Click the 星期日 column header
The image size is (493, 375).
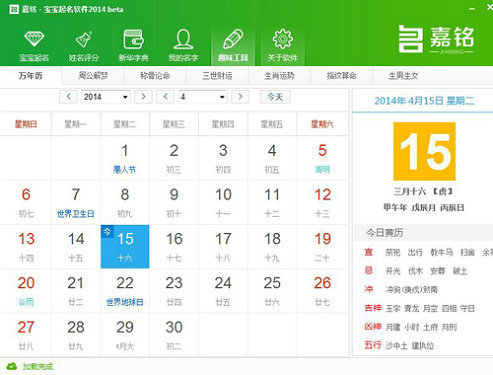(x=26, y=124)
